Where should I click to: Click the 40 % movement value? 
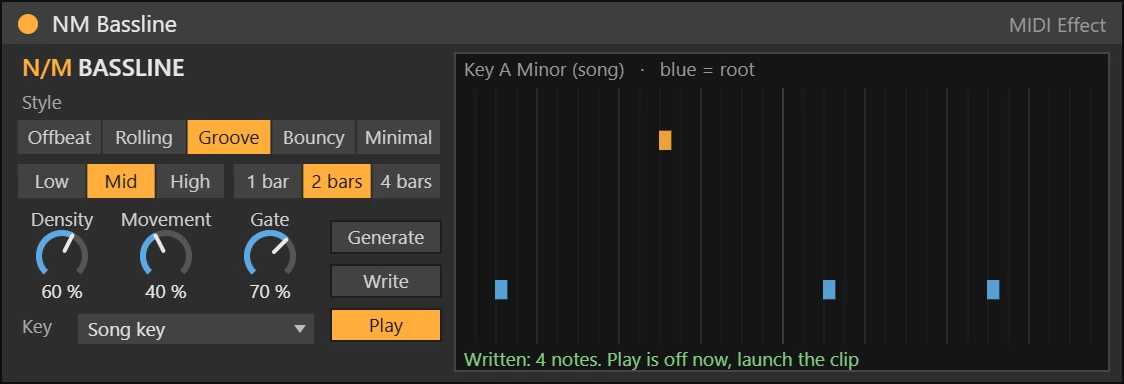pyautogui.click(x=166, y=292)
